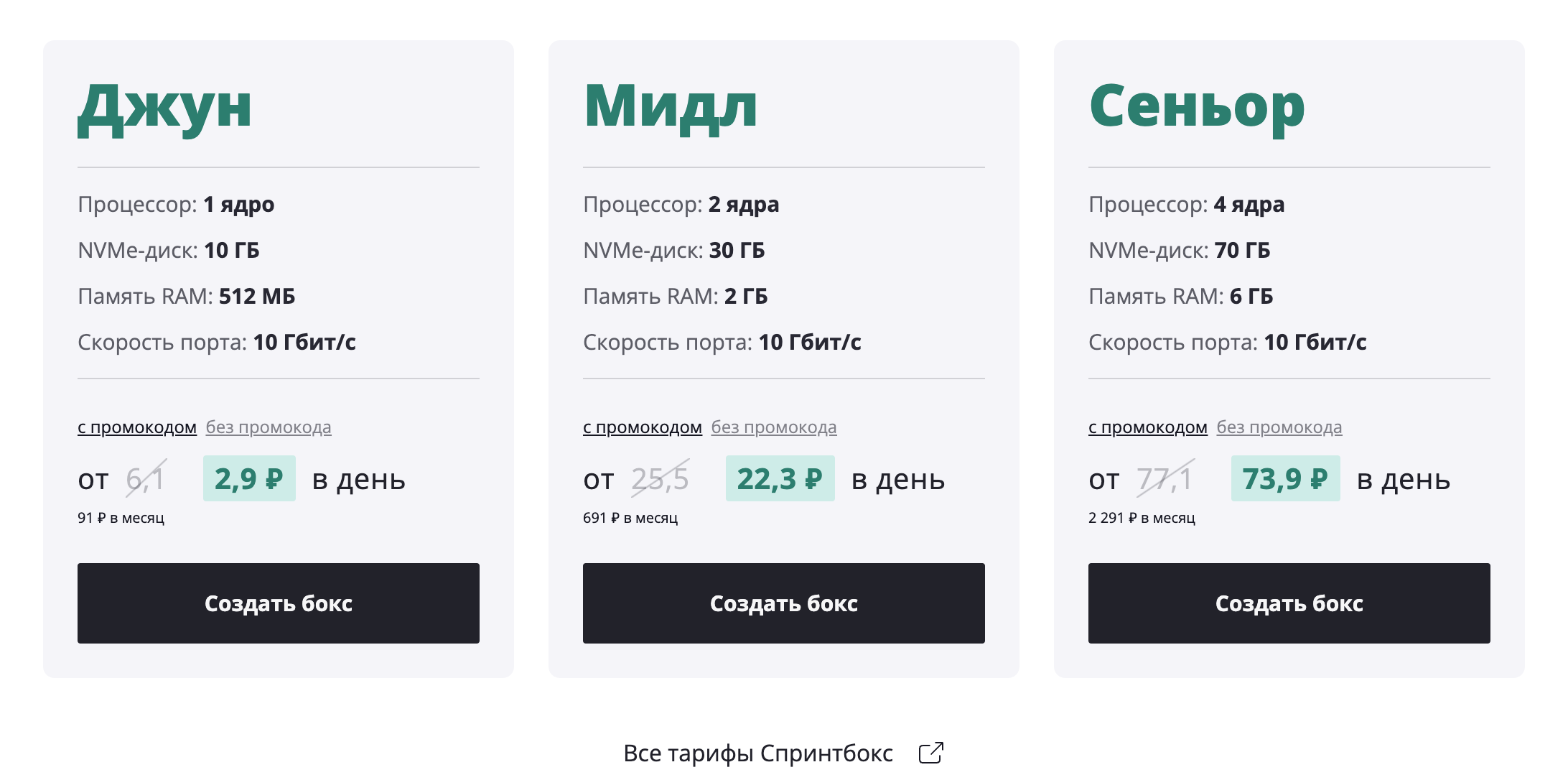
Task: Click the Сеньор plan heading
Action: click(x=1198, y=107)
